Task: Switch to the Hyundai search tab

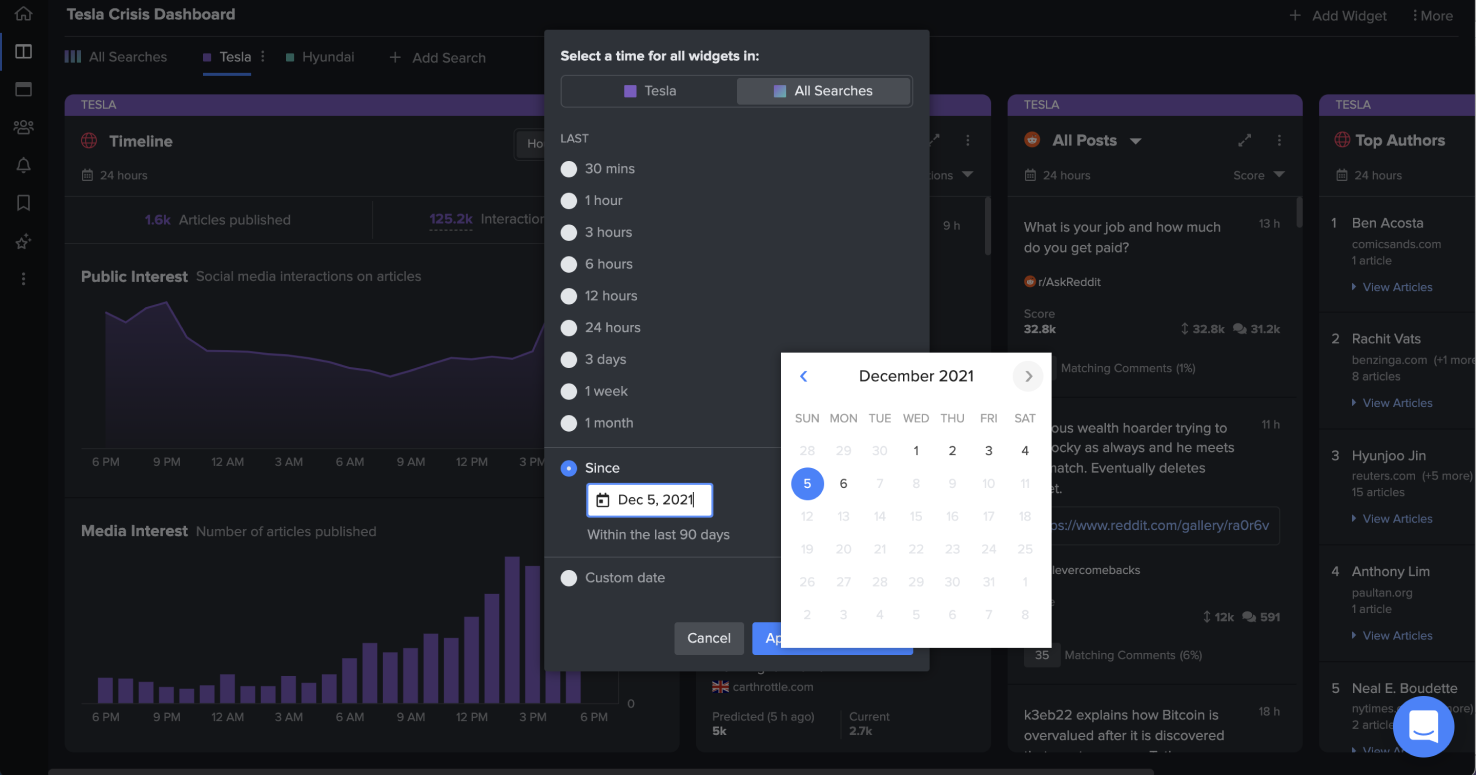Action: click(x=320, y=57)
